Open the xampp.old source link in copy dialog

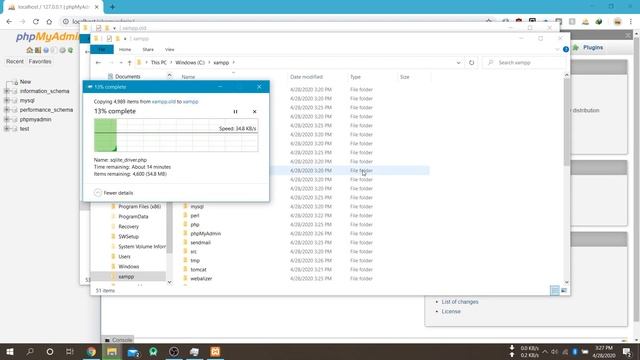pos(163,102)
